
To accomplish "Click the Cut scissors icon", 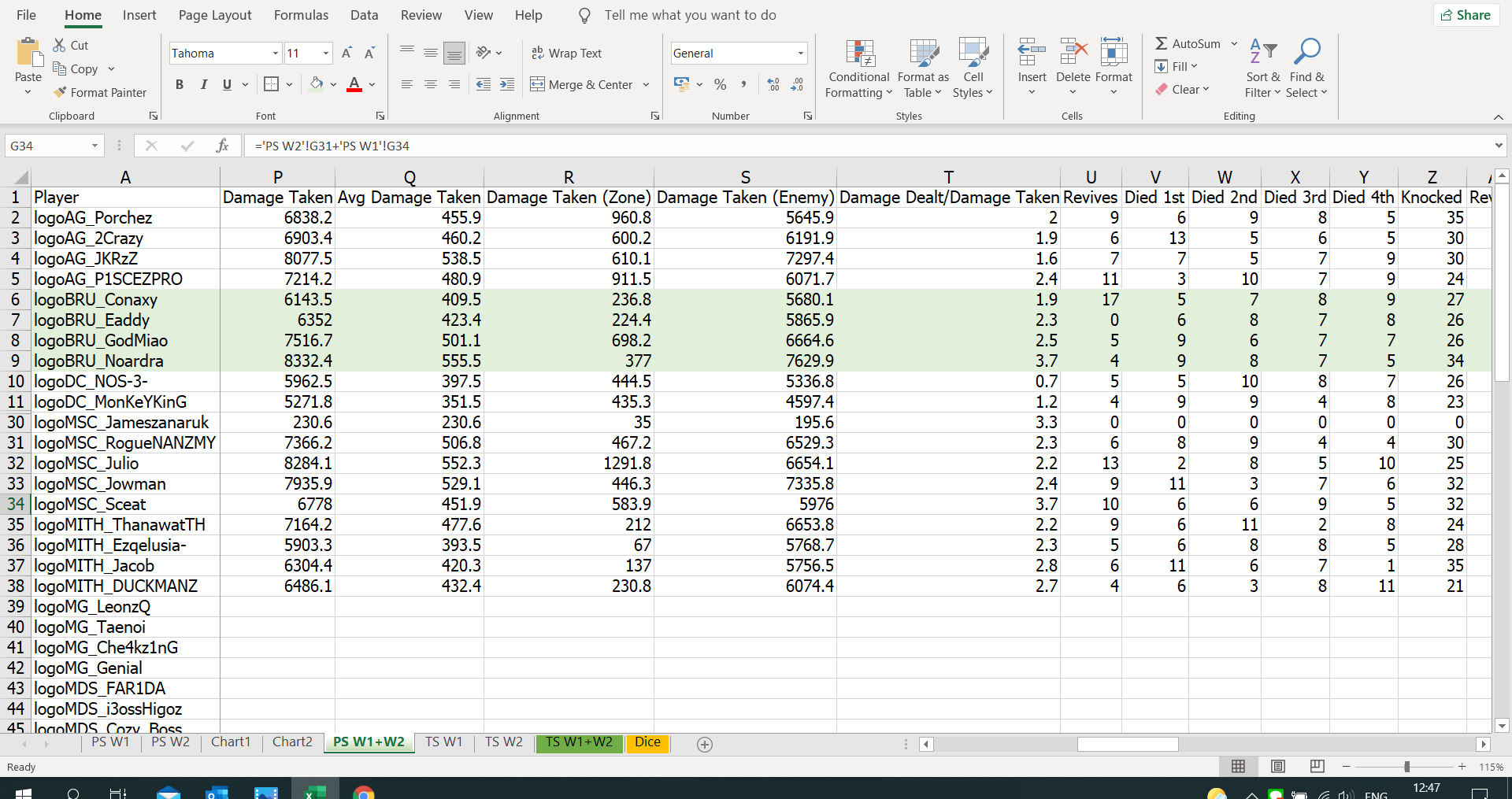I will (x=60, y=45).
